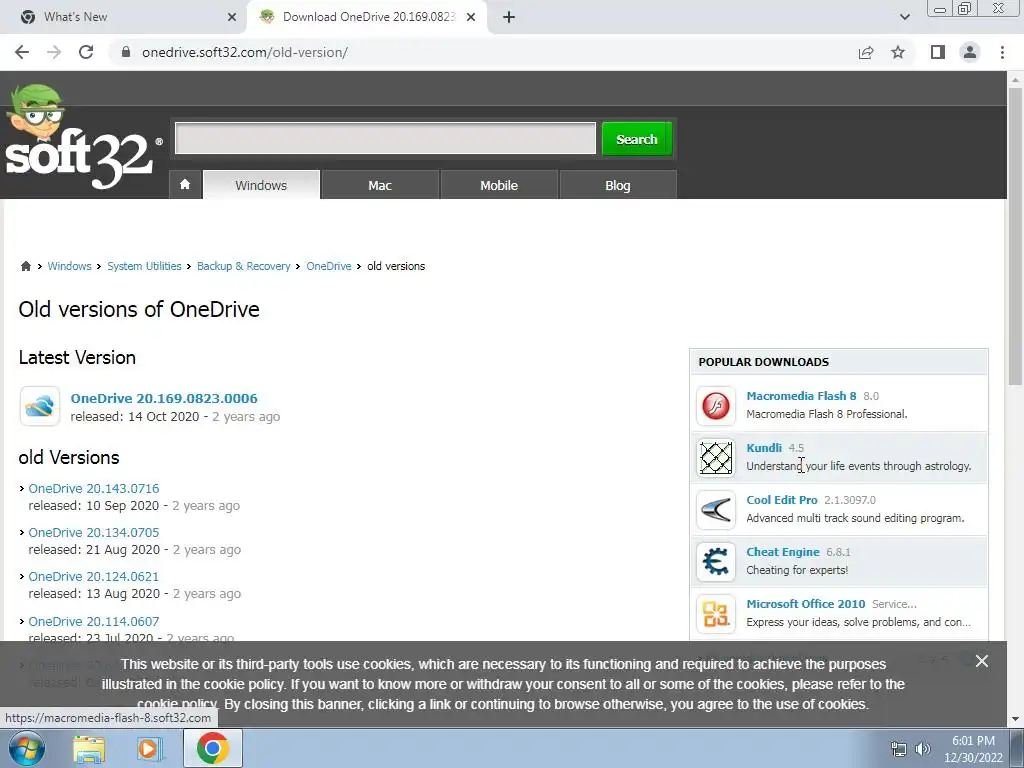Click the green Search button
Viewport: 1024px width, 768px height.
click(x=637, y=138)
